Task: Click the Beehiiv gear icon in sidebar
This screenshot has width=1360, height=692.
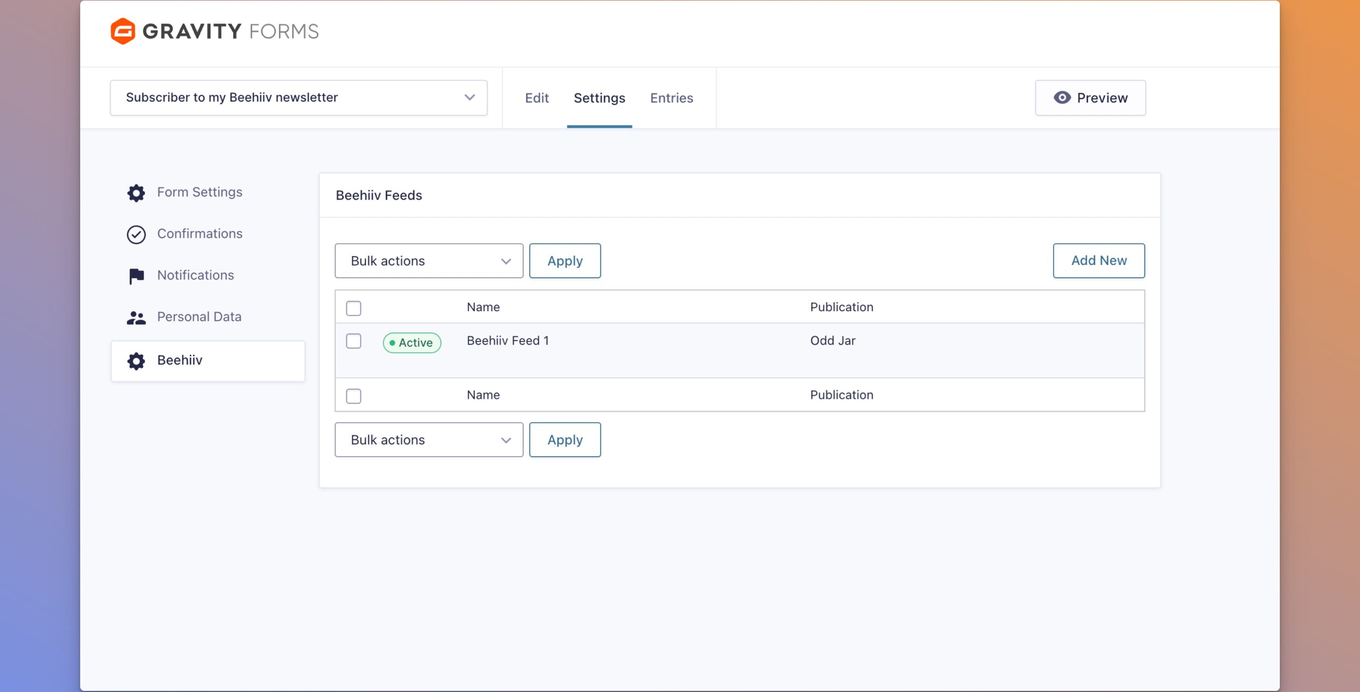Action: pyautogui.click(x=136, y=361)
